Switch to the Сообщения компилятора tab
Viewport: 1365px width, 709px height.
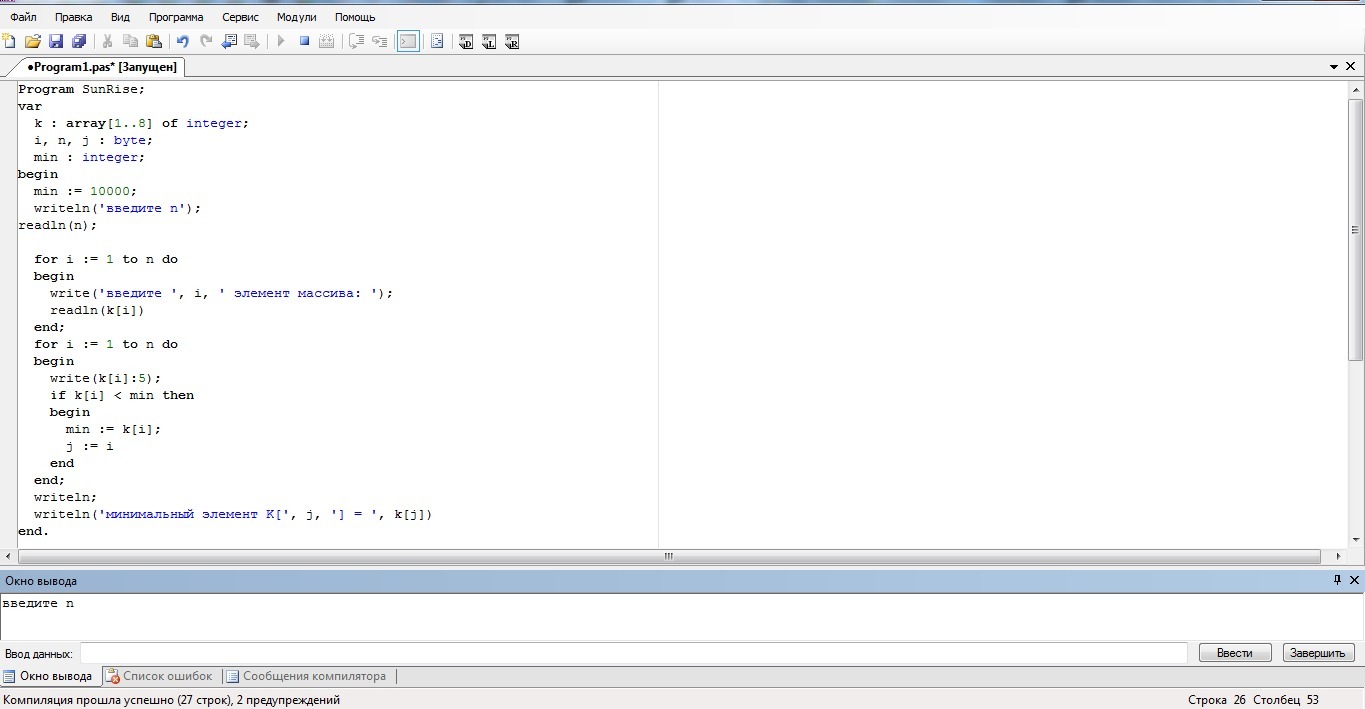[306, 676]
